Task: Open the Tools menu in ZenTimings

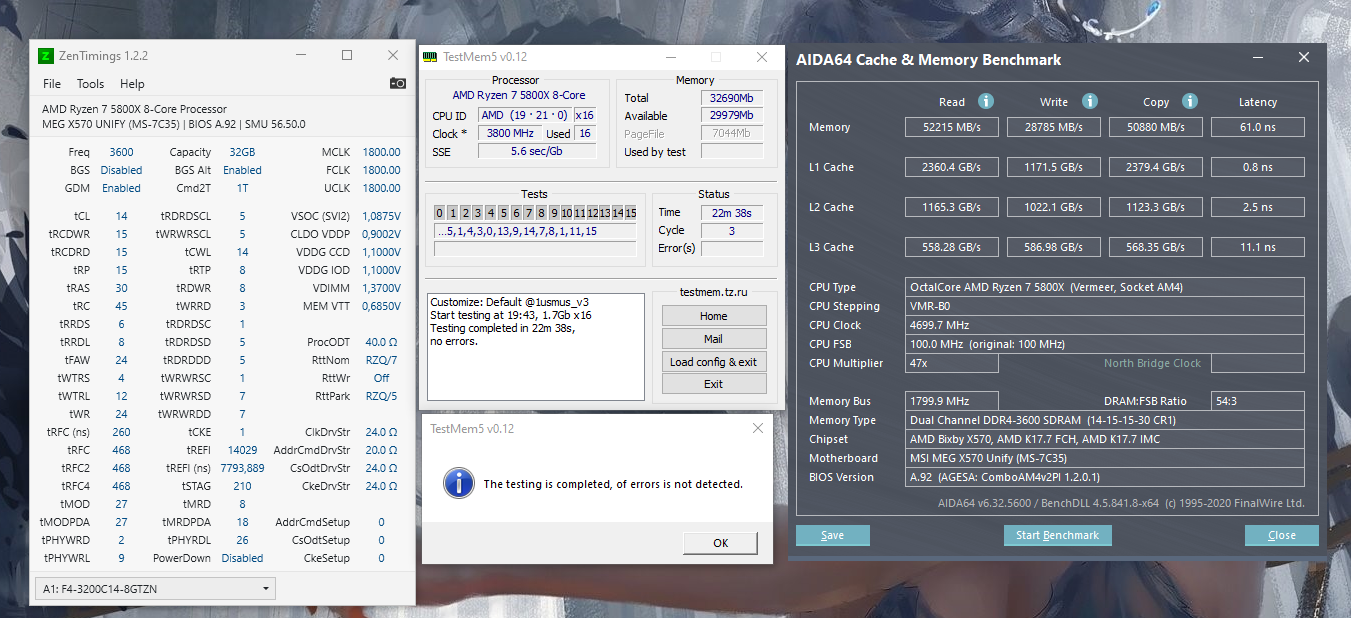Action: coord(90,84)
